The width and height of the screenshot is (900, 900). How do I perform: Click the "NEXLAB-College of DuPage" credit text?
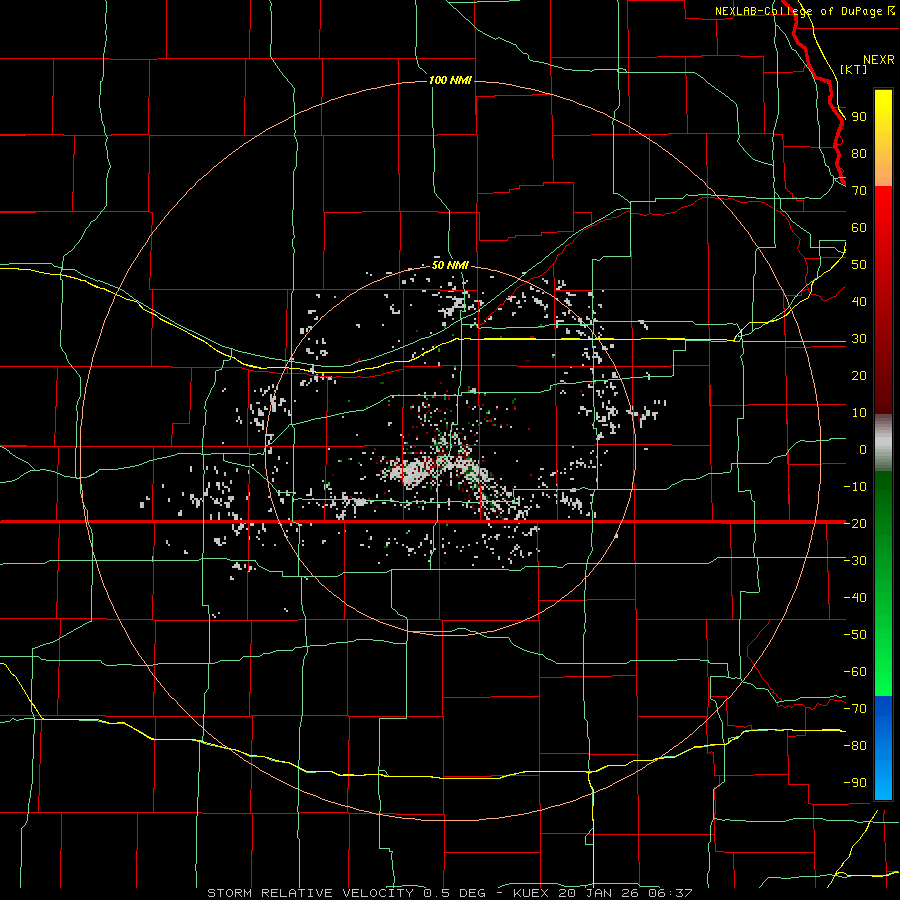pyautogui.click(x=799, y=11)
